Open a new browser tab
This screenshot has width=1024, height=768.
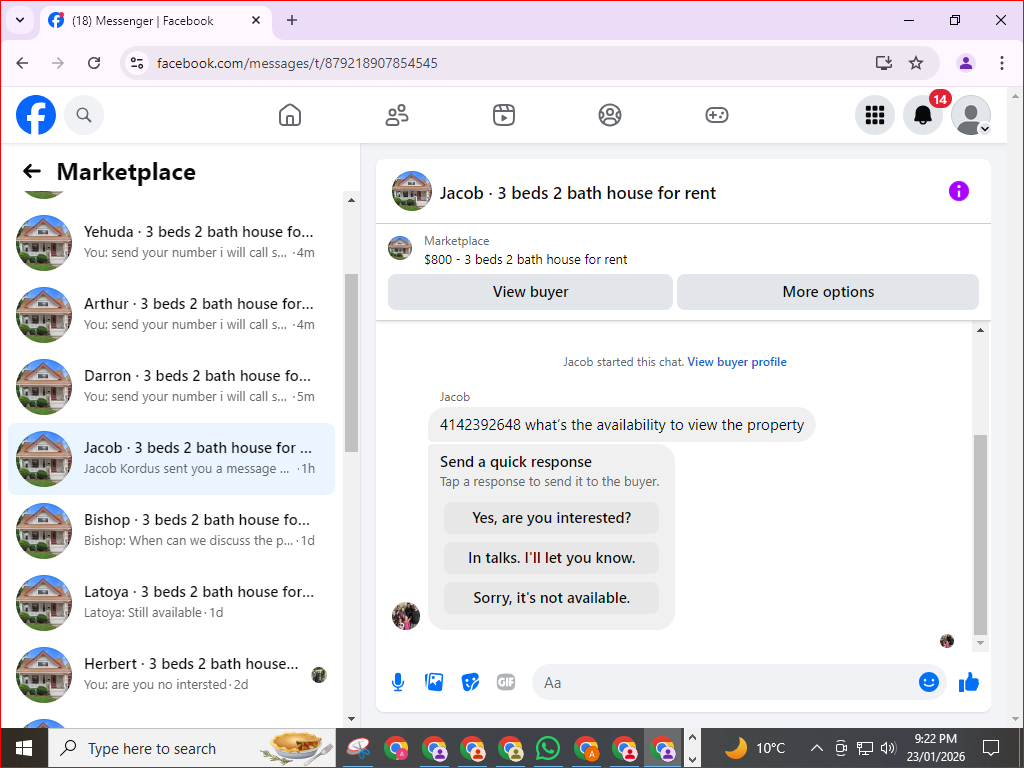pos(292,20)
